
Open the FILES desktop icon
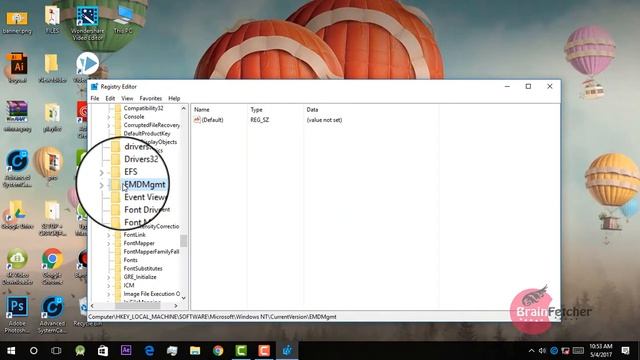(x=52, y=20)
